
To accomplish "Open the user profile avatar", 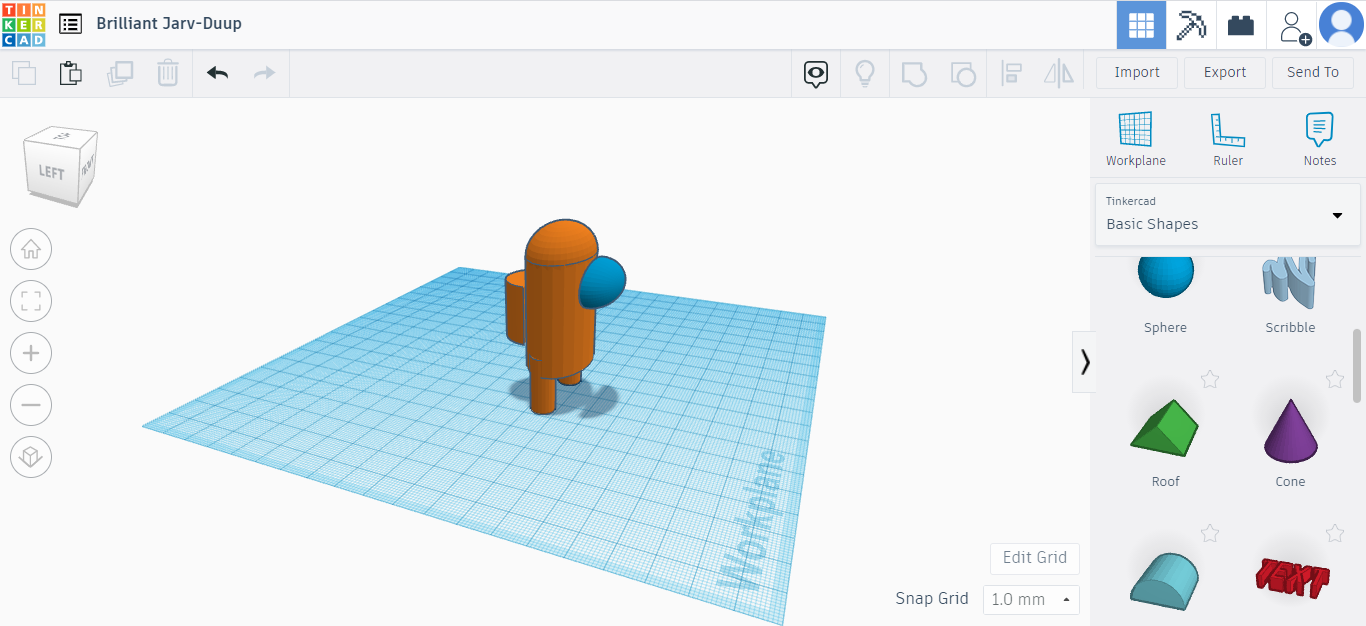I will click(1341, 25).
